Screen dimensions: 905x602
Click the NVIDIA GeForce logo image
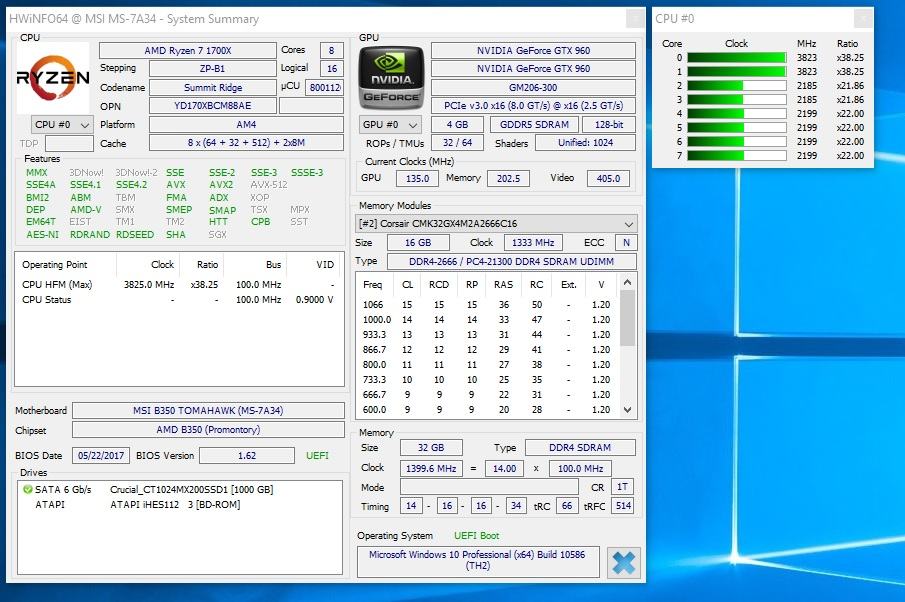pyautogui.click(x=391, y=78)
